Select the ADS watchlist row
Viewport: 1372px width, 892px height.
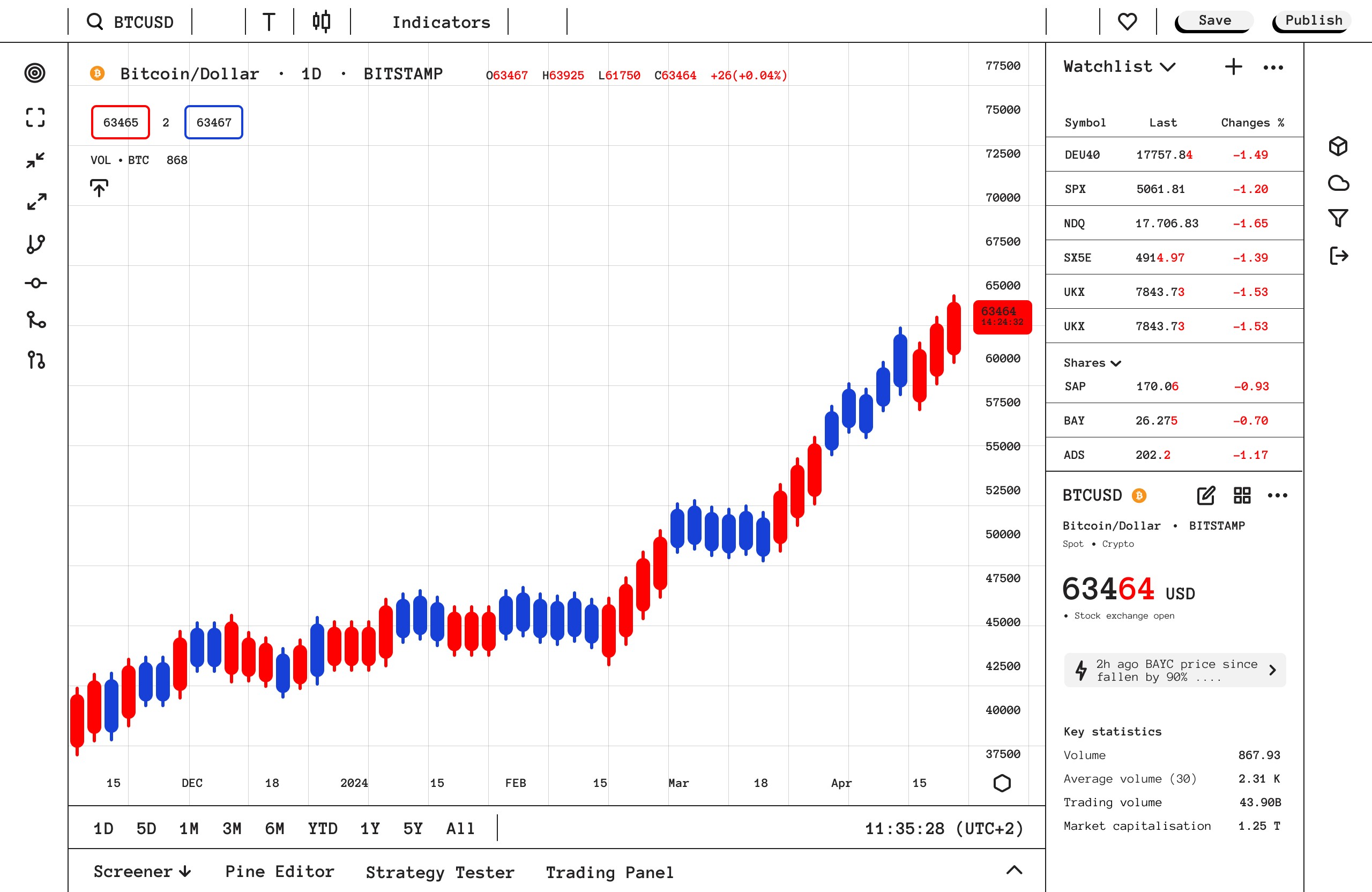(x=1174, y=455)
